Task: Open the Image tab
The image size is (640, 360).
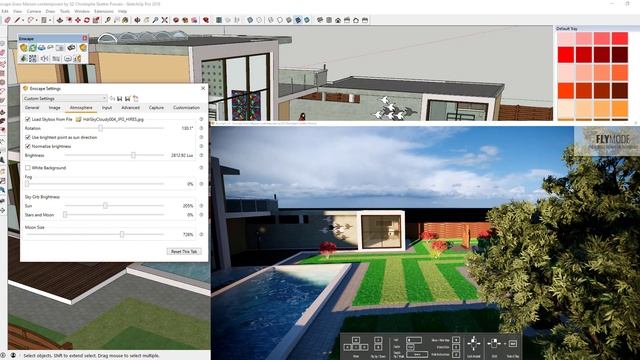Action: (x=54, y=108)
